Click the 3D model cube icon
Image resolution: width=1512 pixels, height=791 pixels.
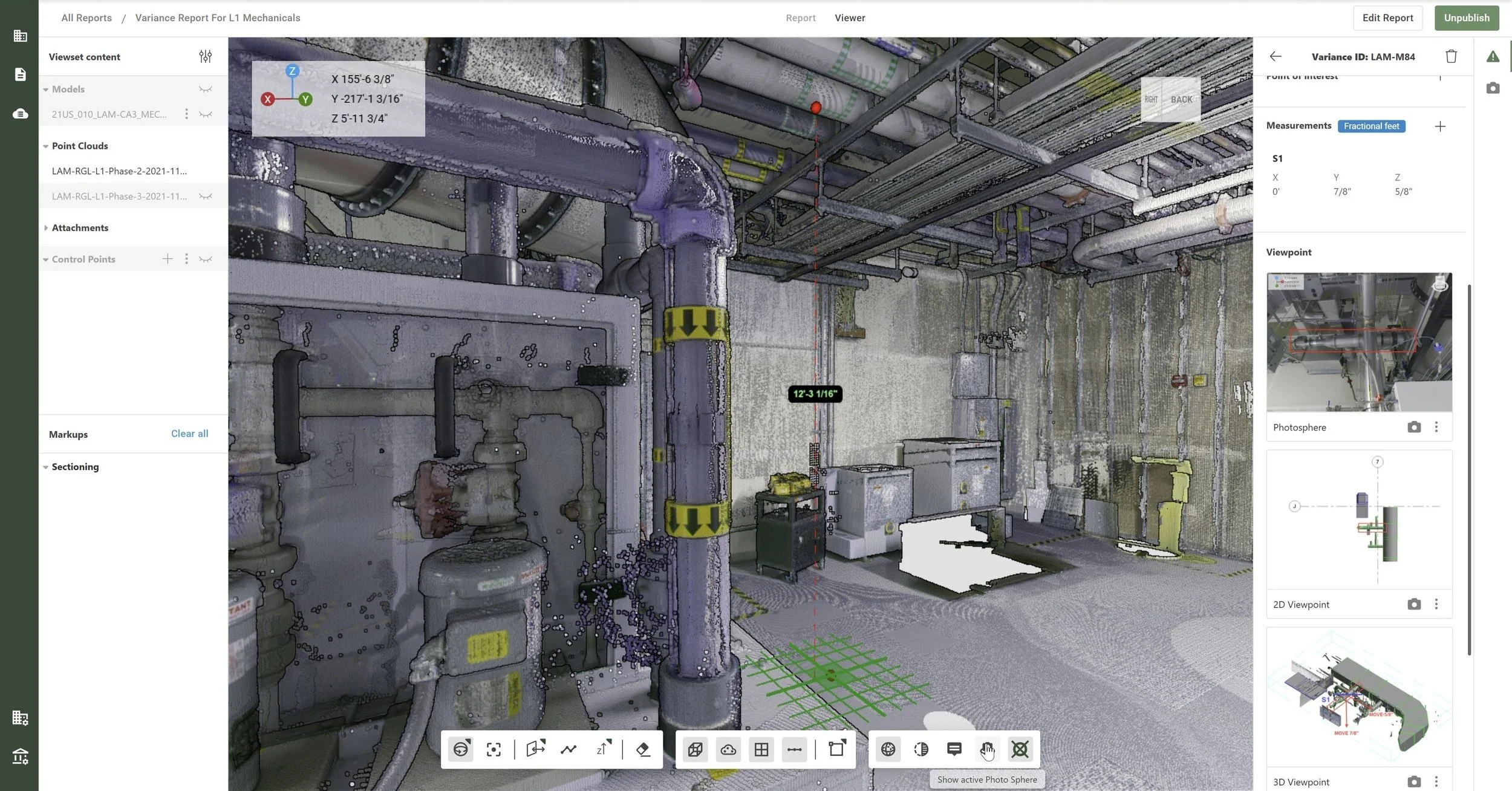click(695, 749)
